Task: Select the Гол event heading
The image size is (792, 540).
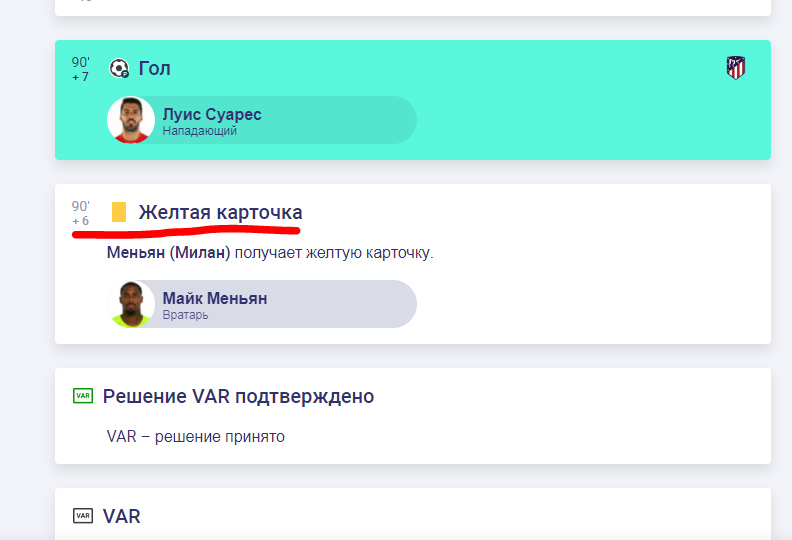Action: coord(155,68)
